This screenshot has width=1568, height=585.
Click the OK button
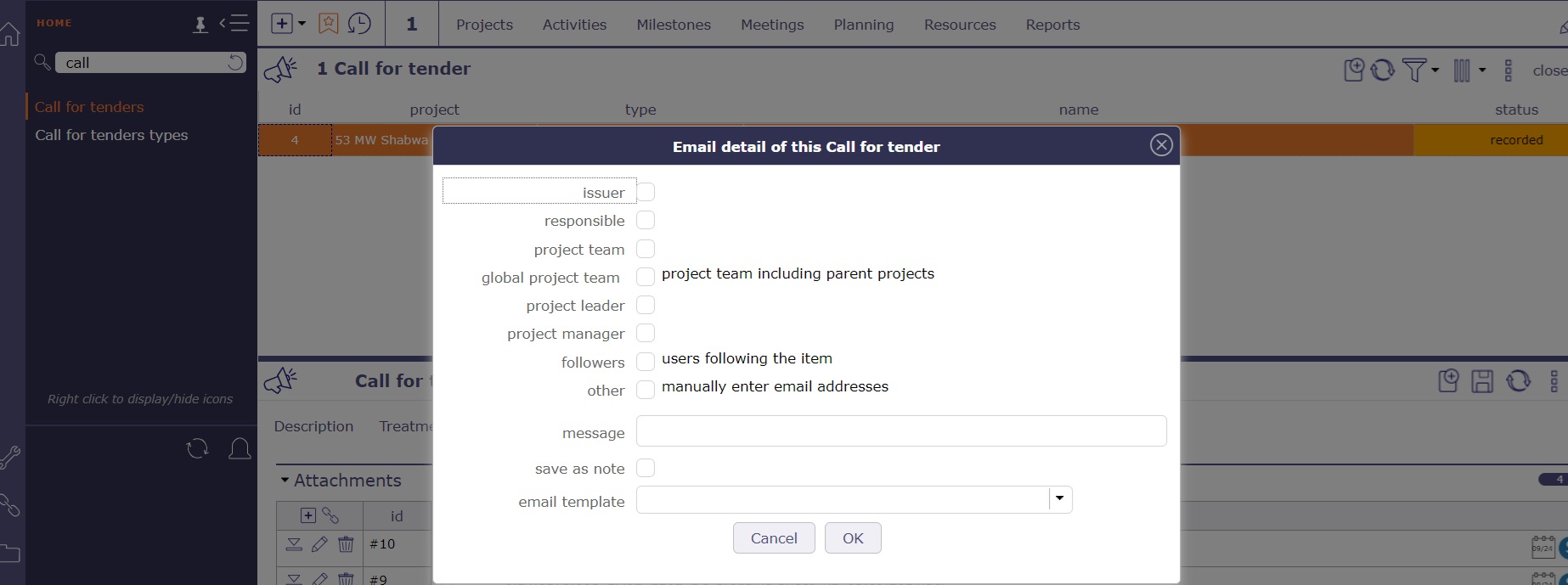pyautogui.click(x=853, y=538)
